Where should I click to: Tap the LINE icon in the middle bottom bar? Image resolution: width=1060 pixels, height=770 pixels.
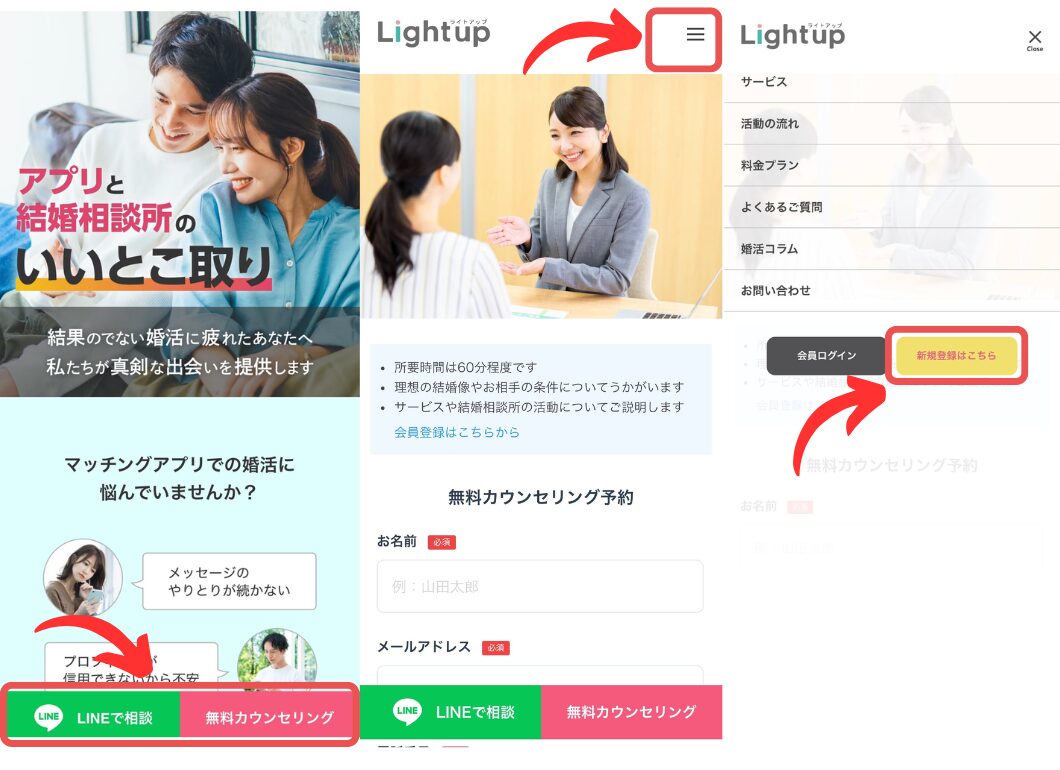coord(407,711)
